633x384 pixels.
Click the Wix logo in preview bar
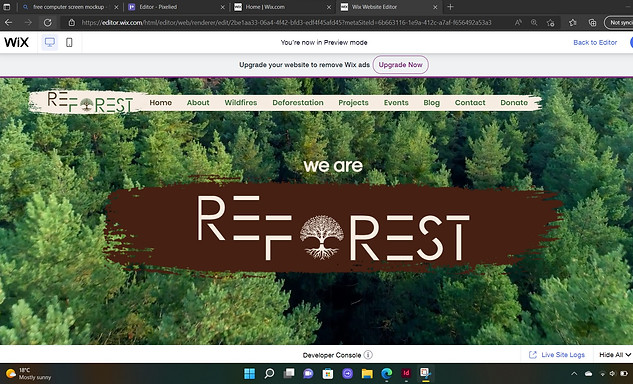[x=16, y=42]
